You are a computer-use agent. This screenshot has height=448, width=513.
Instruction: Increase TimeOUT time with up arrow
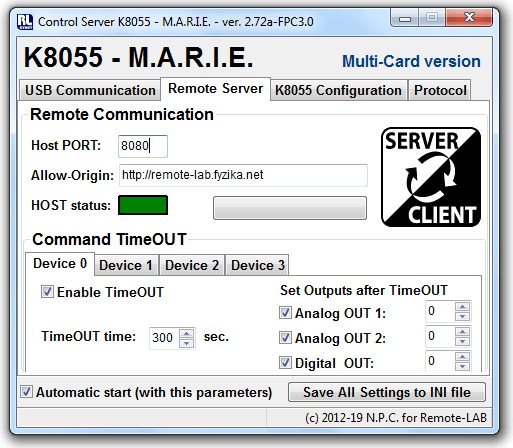pyautogui.click(x=187, y=333)
